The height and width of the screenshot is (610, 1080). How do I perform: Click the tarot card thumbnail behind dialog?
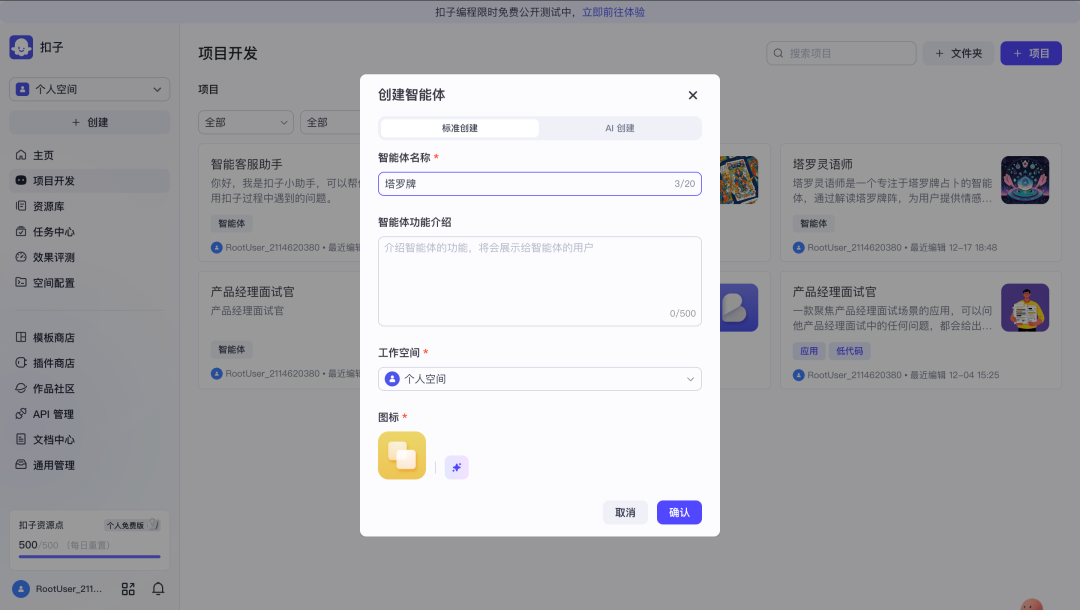pos(739,180)
